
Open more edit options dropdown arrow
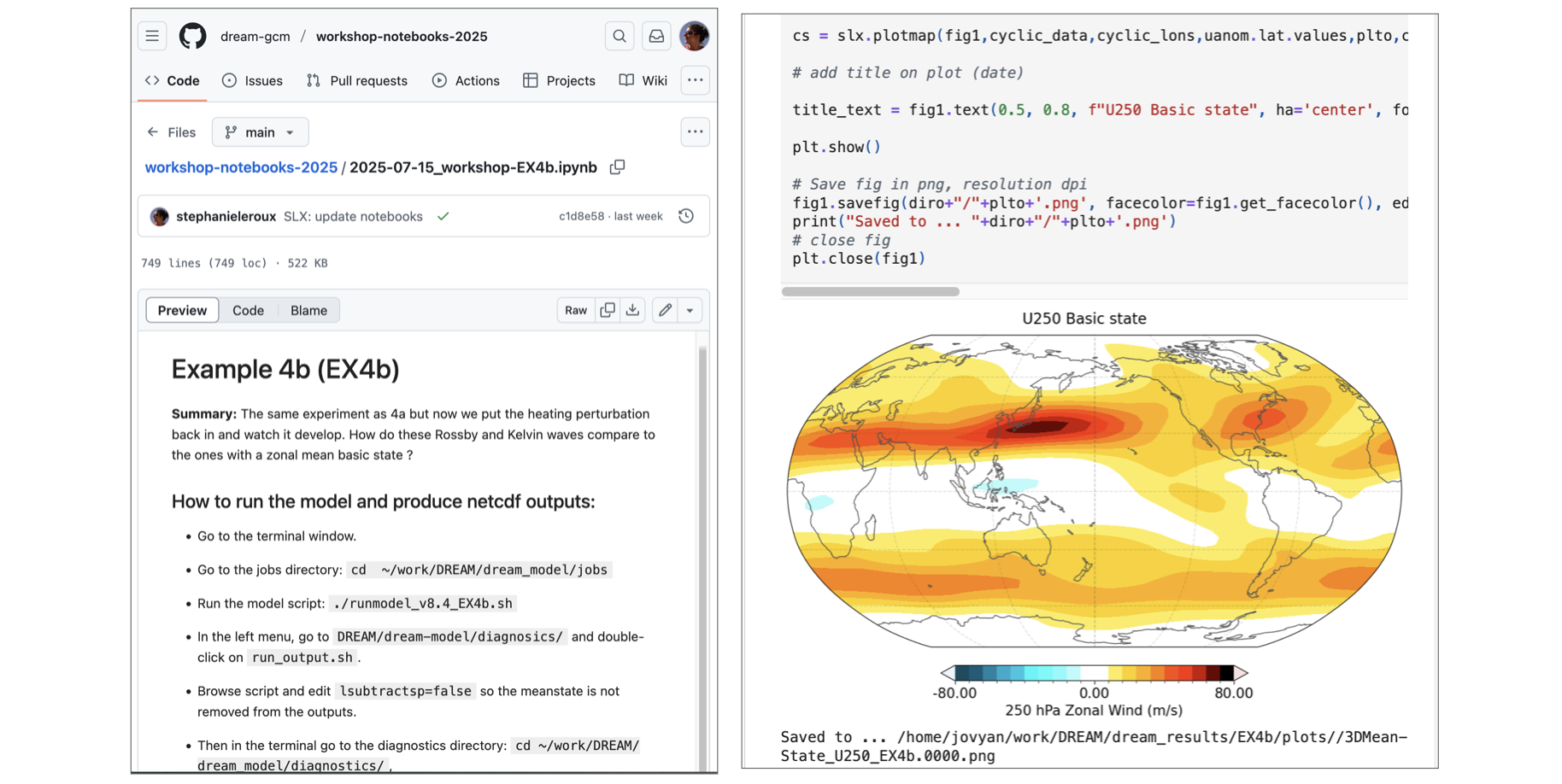click(x=690, y=310)
